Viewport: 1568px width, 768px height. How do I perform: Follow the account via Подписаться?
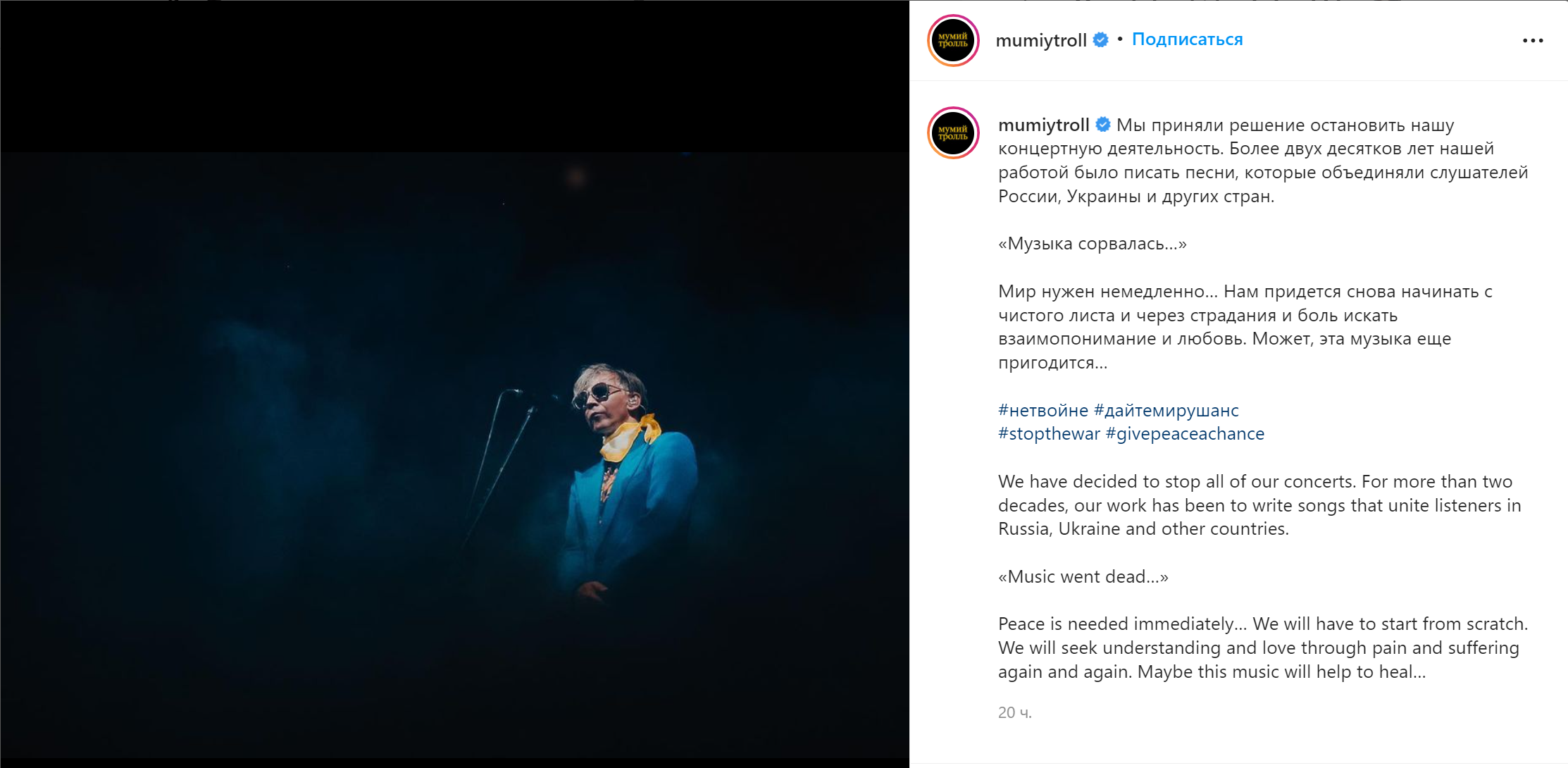point(1187,39)
